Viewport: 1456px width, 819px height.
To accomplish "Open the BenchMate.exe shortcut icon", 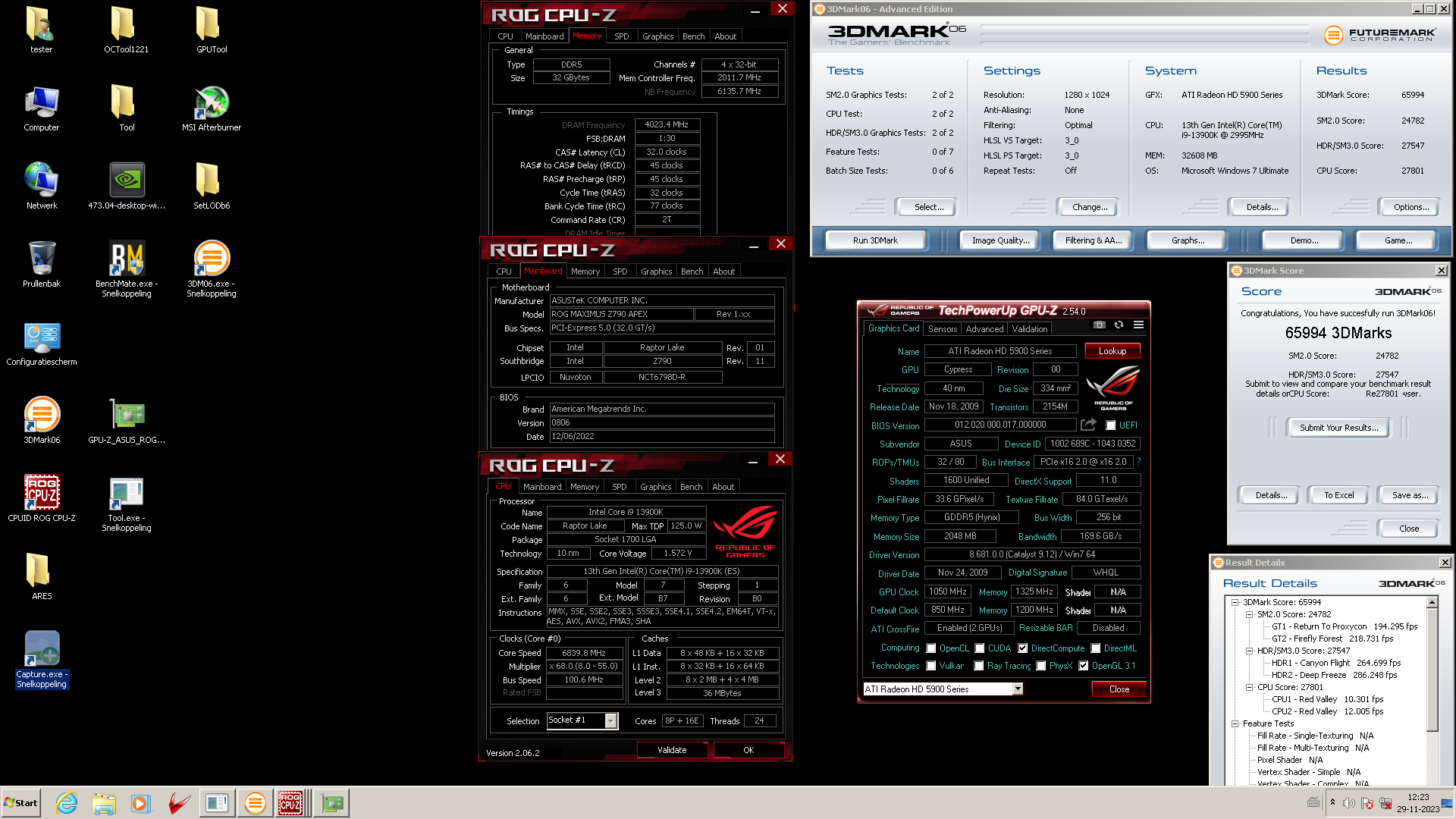I will click(127, 270).
